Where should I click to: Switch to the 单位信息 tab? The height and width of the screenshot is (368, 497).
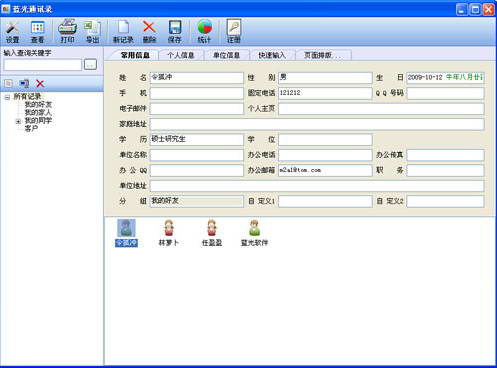coord(226,55)
